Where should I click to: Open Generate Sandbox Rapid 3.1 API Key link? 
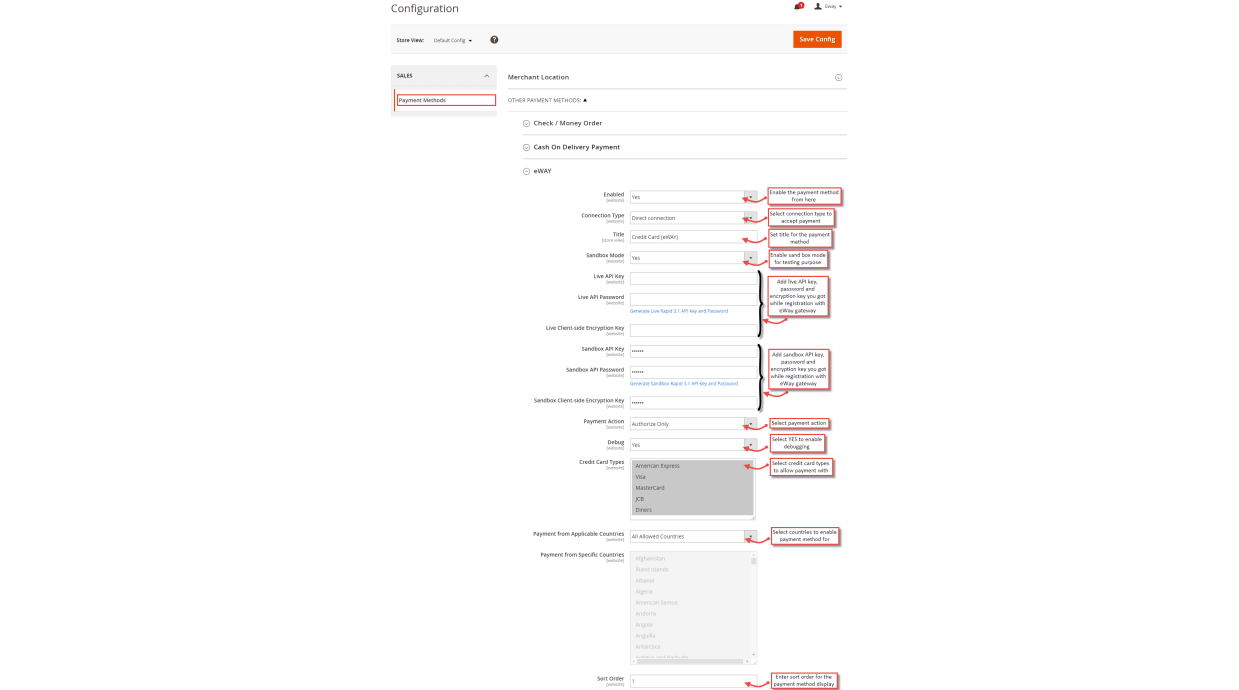point(684,383)
